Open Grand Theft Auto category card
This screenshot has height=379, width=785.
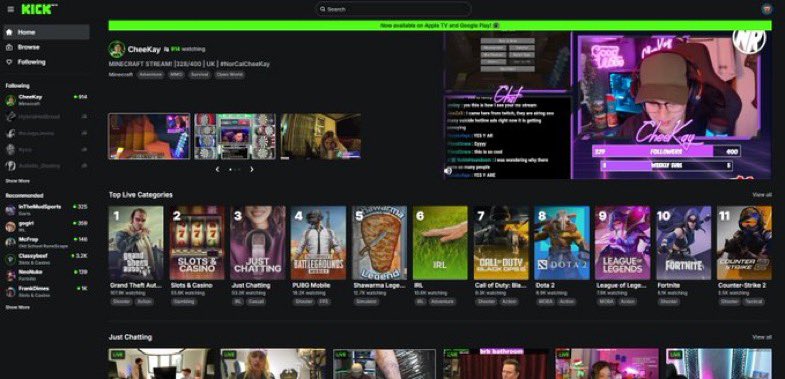pos(136,243)
